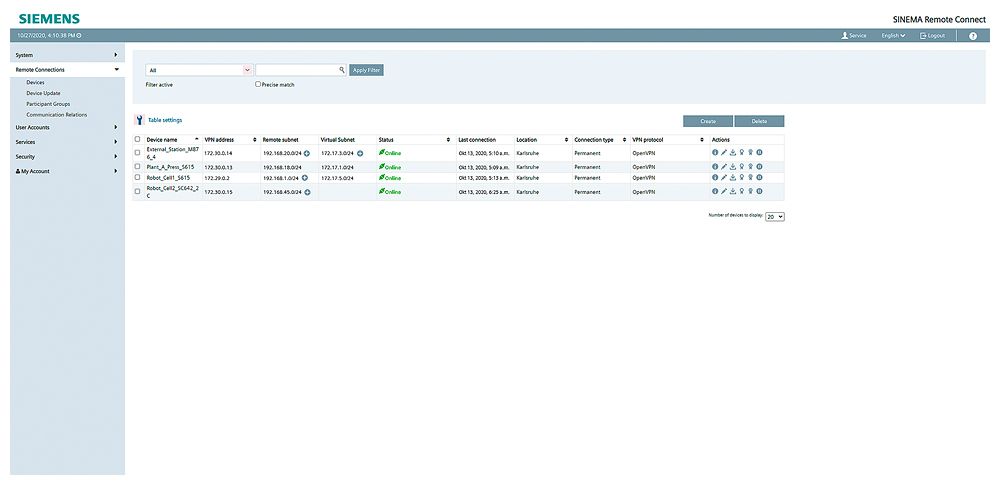This screenshot has width=1000, height=485.
Task: Expand remote subnet 192.168.1.0/24 plus icon
Action: tap(304, 178)
